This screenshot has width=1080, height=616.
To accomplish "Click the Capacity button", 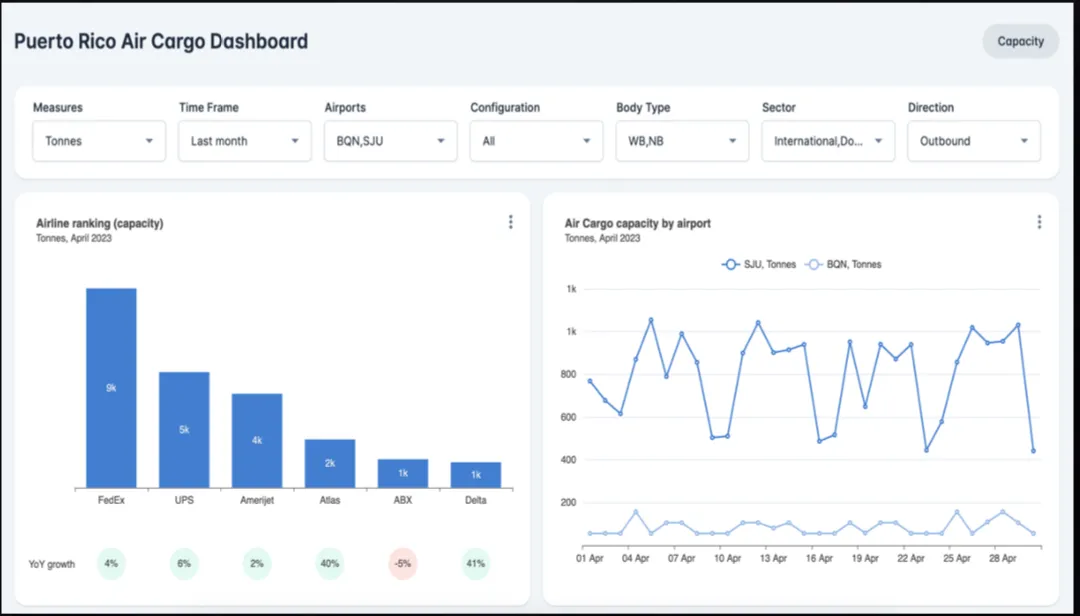I will 1020,41.
